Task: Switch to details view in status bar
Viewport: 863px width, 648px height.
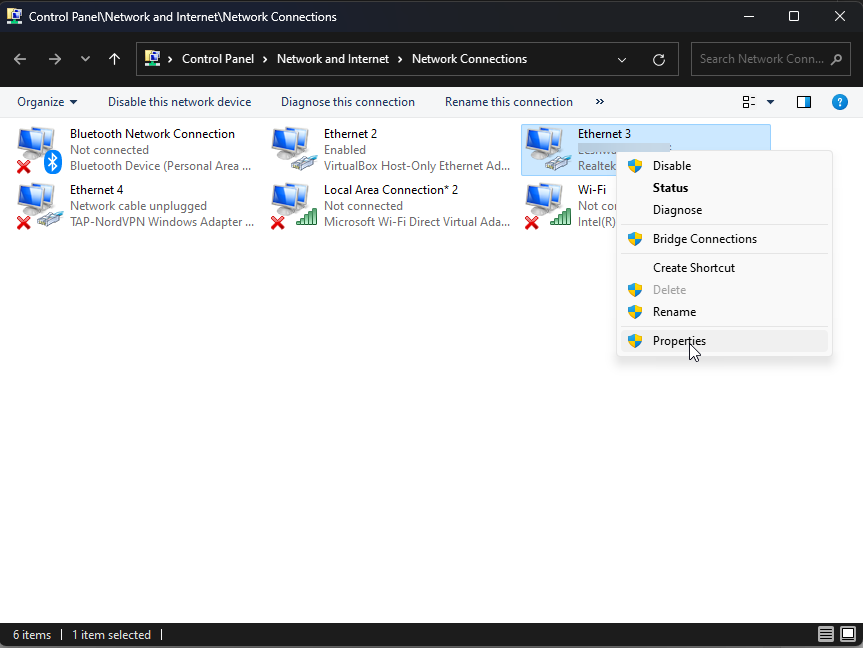Action: [826, 634]
